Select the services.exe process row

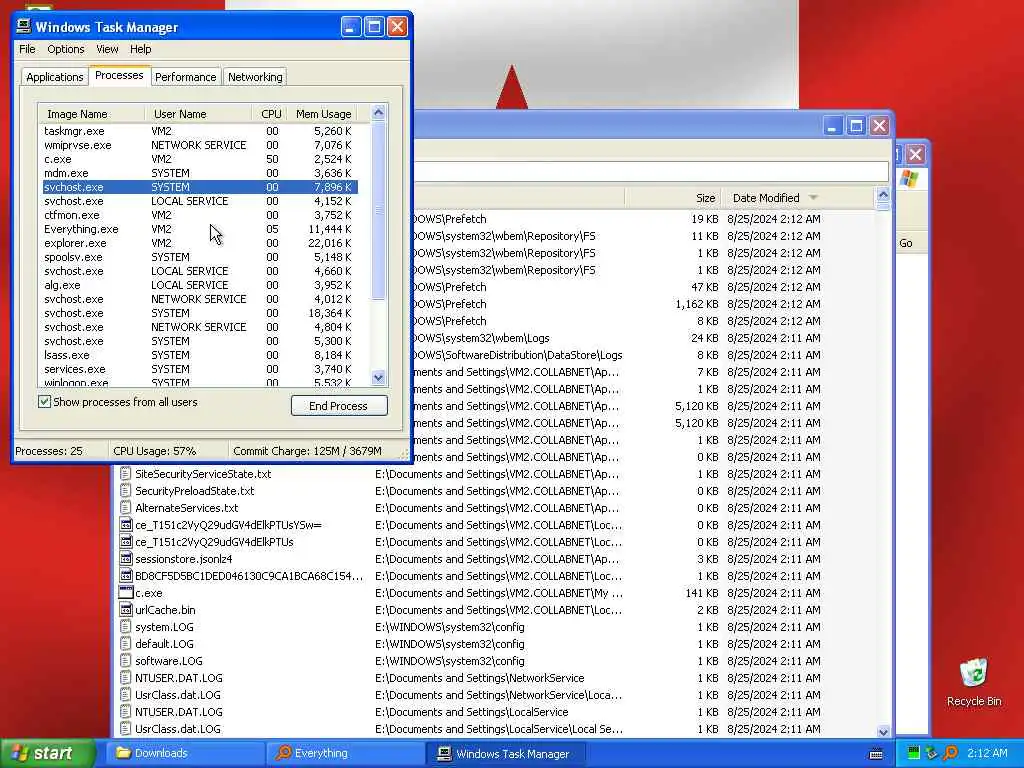(x=199, y=369)
